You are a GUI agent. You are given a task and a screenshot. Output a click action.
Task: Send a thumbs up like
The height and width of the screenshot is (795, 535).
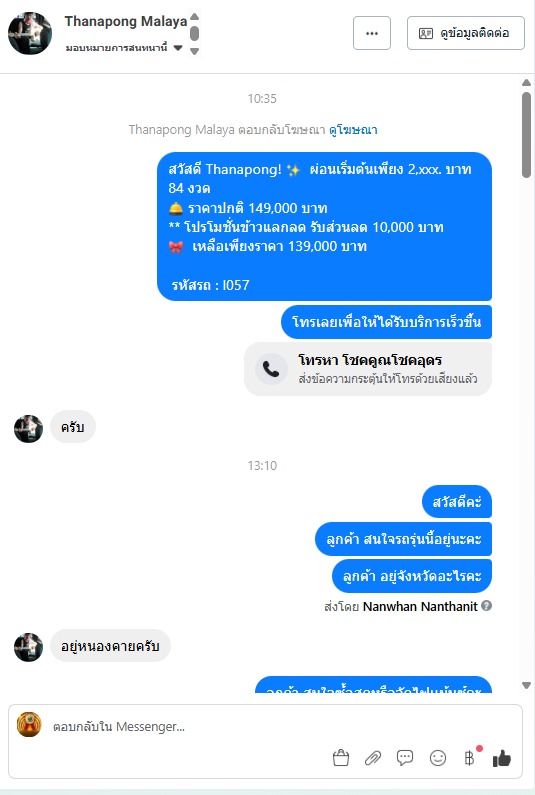502,758
